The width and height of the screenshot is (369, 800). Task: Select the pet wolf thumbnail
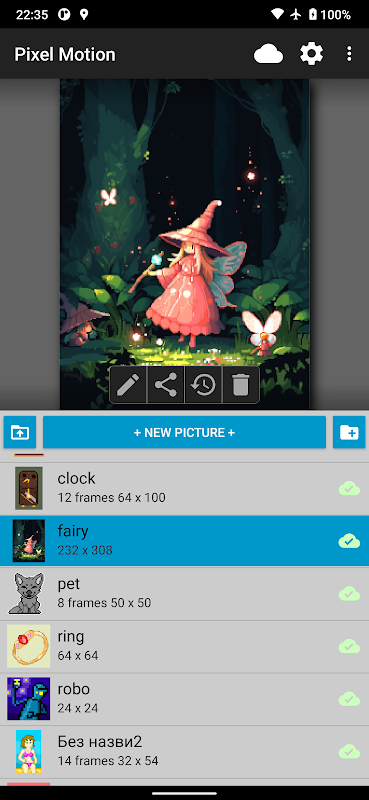pos(26,593)
